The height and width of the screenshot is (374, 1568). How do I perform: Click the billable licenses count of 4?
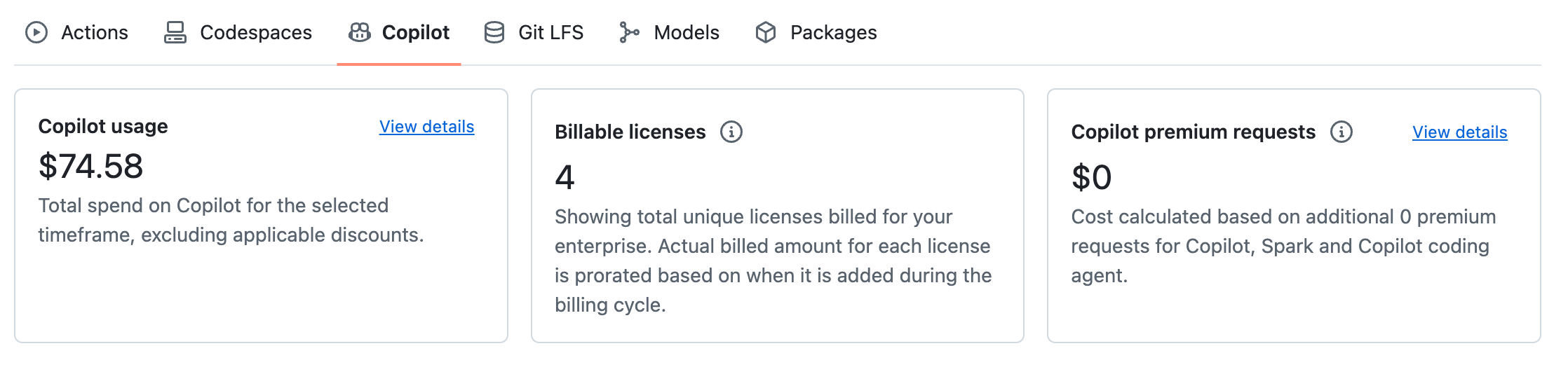pos(565,177)
